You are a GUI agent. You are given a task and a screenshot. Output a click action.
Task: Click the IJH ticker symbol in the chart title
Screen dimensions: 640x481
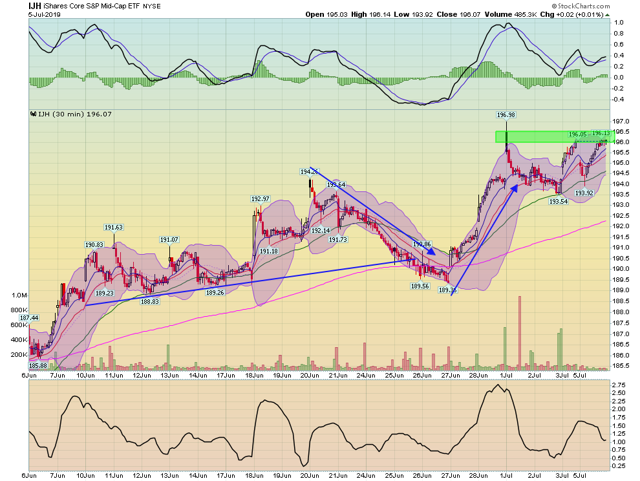34,6
